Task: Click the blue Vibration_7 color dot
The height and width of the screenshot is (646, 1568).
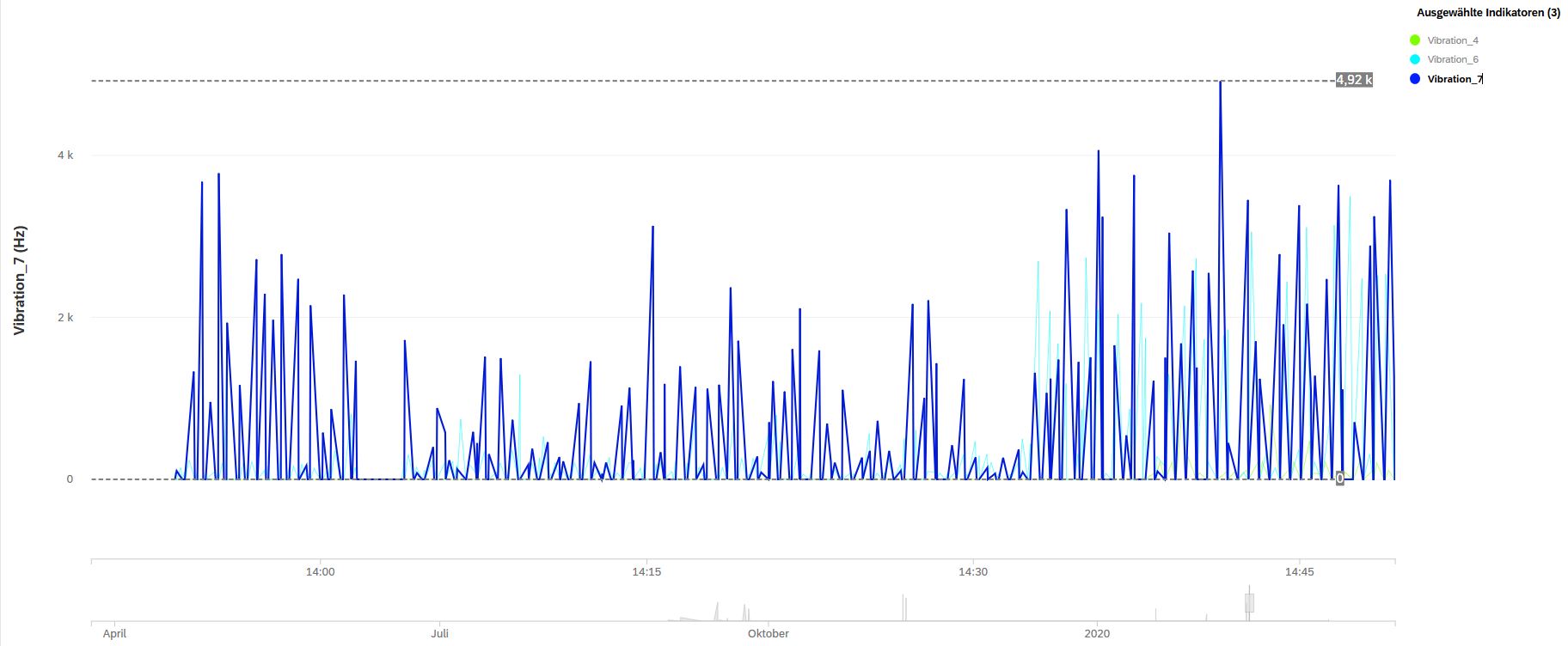Action: (1415, 79)
